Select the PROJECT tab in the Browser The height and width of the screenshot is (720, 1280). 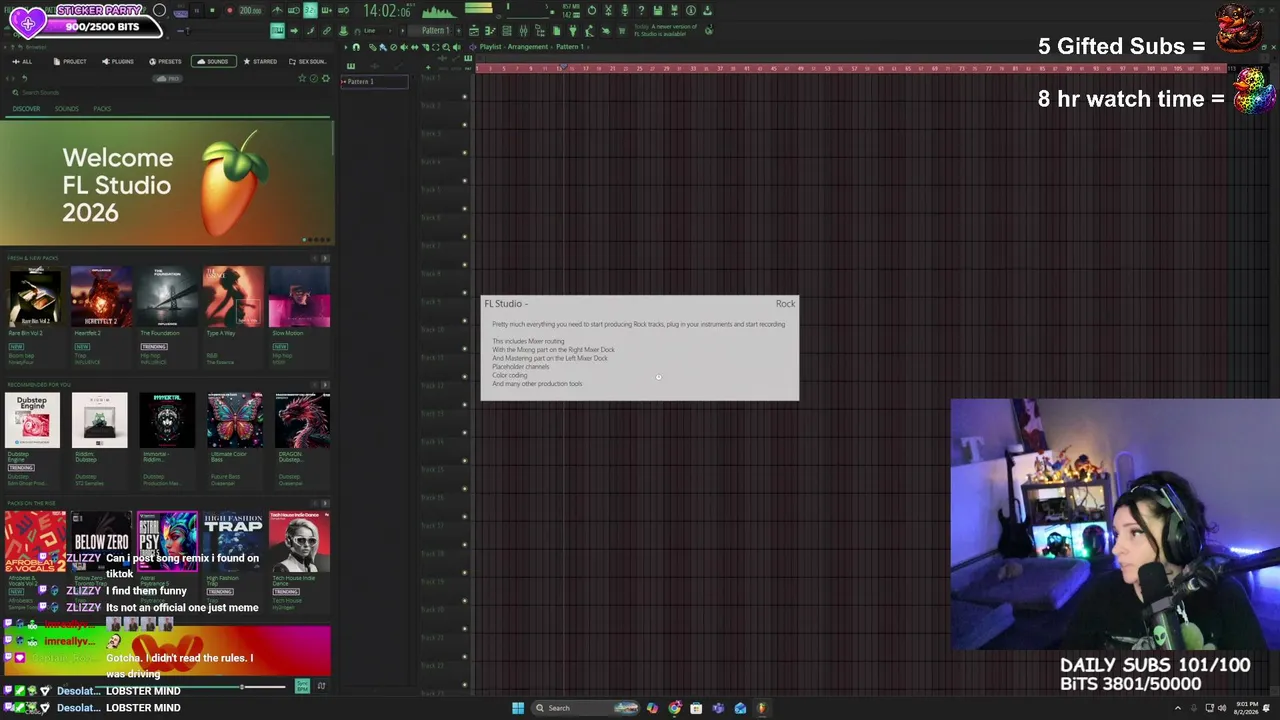(70, 62)
